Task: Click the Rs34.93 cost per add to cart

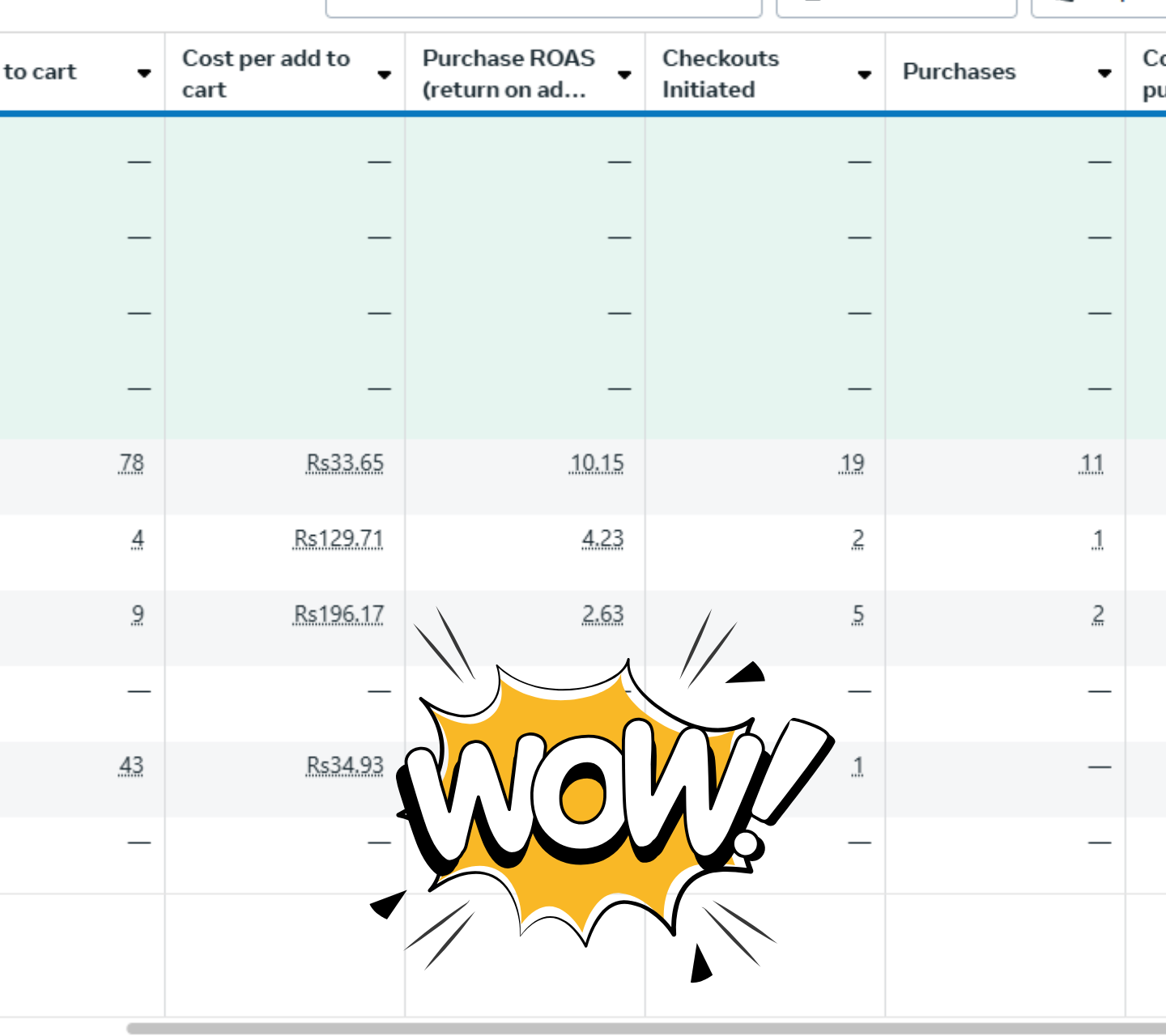Action: coord(344,766)
